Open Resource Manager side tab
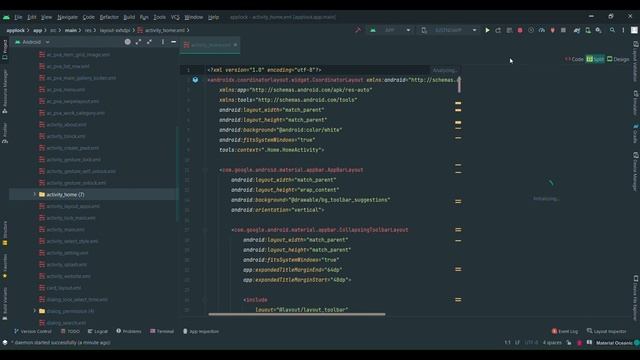This screenshot has width=640, height=360. coord(5,91)
